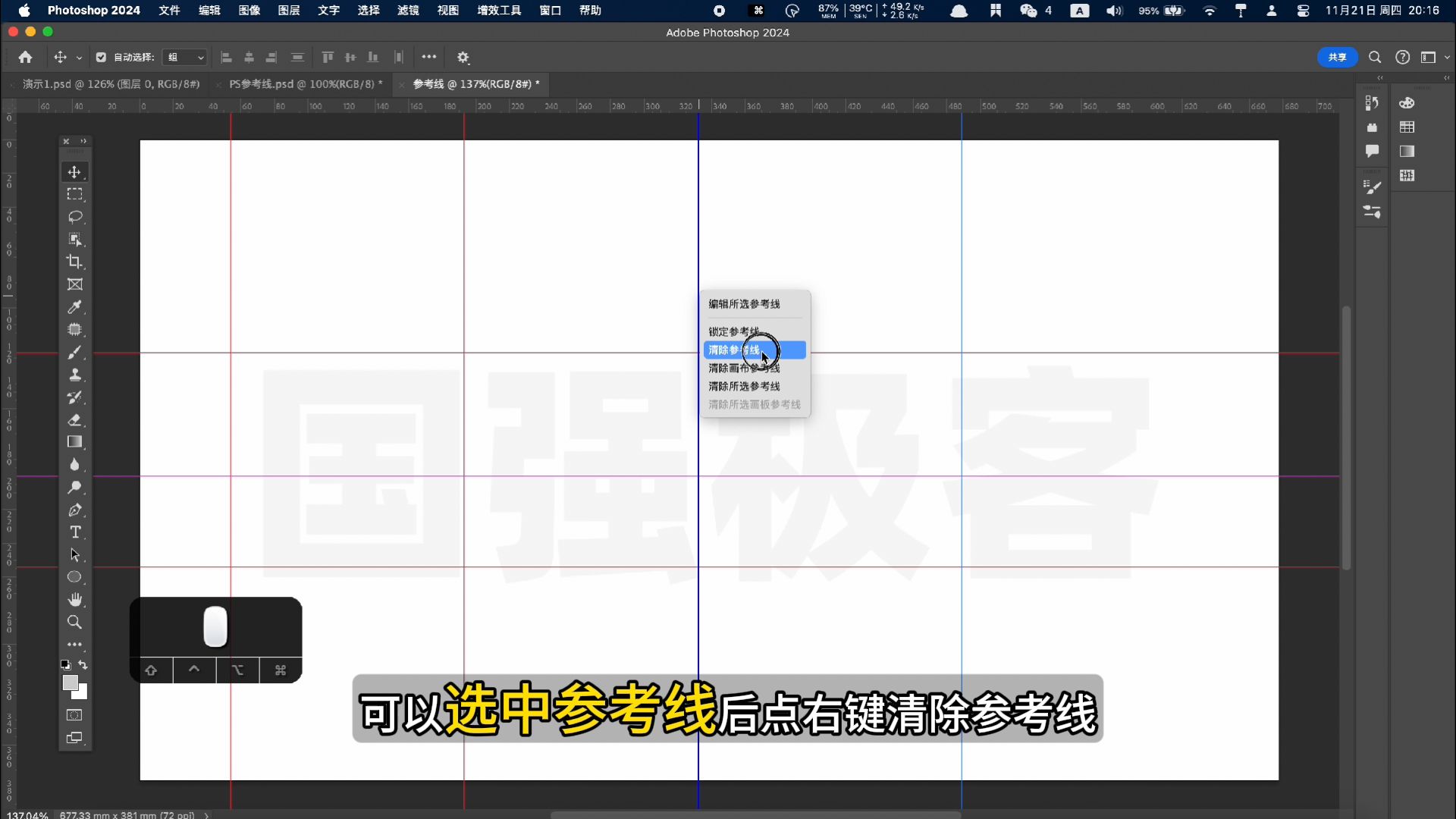Select the Horizontal Type tool
The height and width of the screenshot is (819, 1456).
pyautogui.click(x=74, y=532)
